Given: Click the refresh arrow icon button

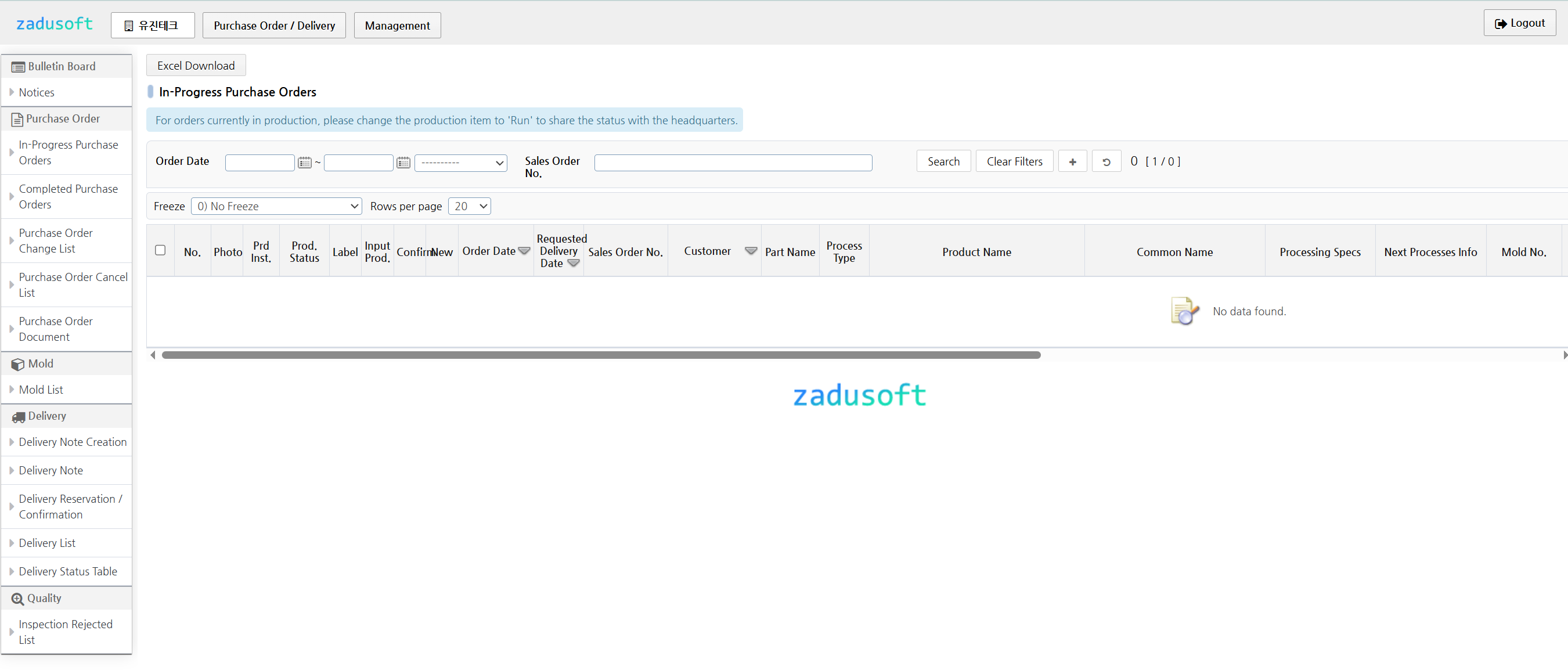Looking at the screenshot, I should (1106, 162).
